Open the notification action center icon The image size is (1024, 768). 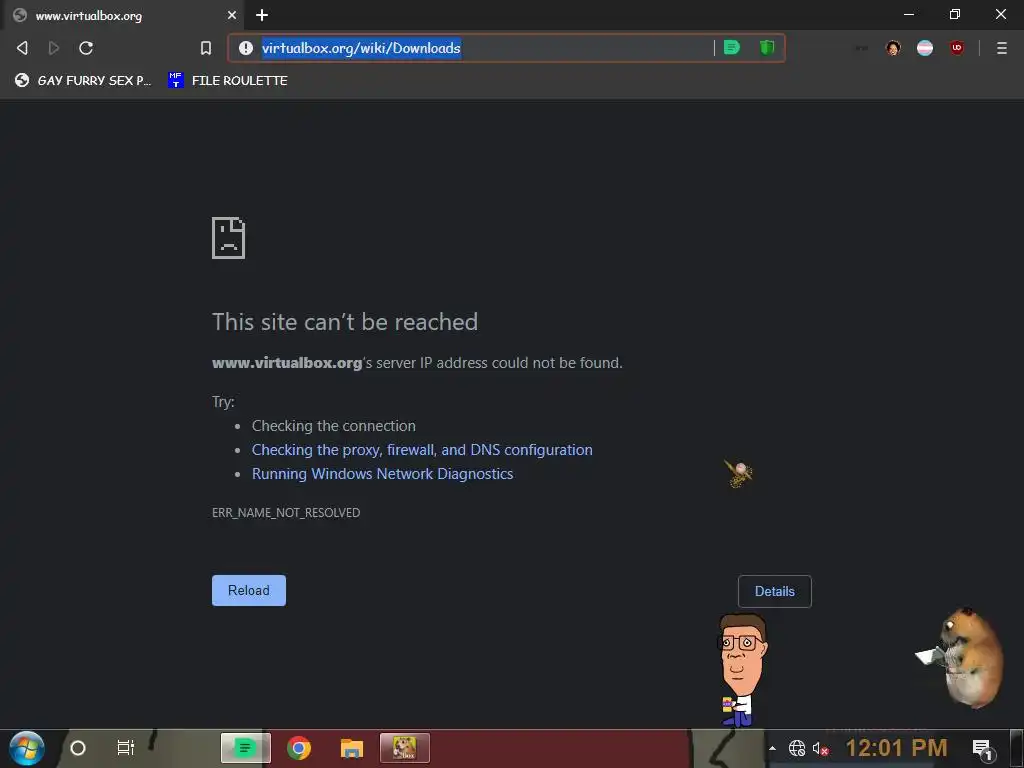982,748
